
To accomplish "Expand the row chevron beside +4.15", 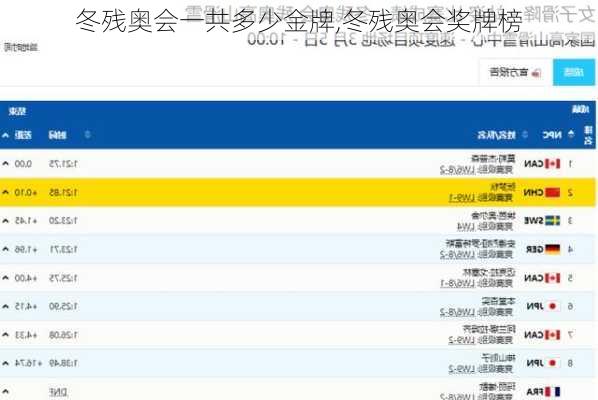I will [x=5, y=306].
